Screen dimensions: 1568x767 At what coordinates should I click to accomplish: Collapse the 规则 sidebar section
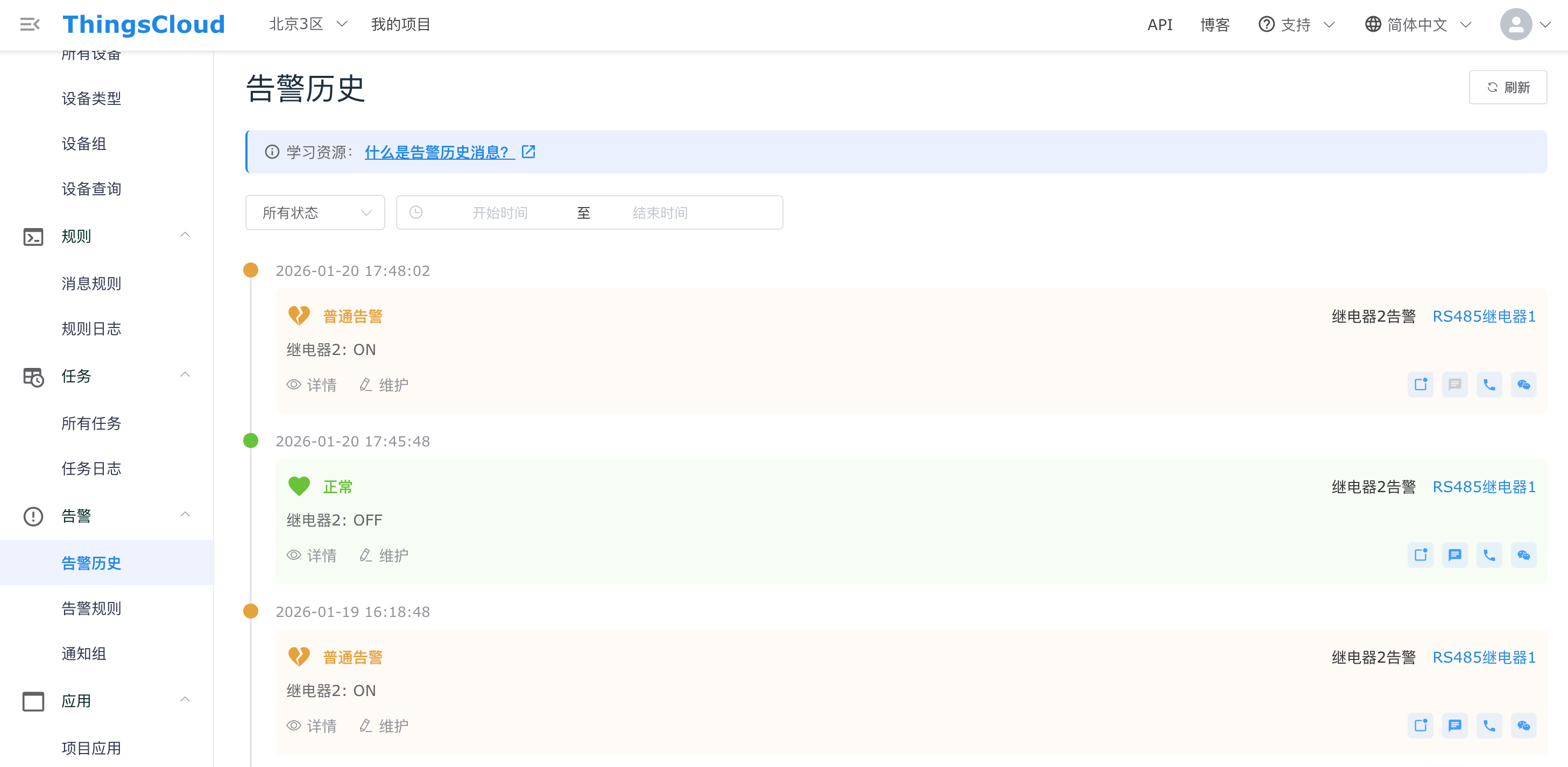(x=185, y=236)
